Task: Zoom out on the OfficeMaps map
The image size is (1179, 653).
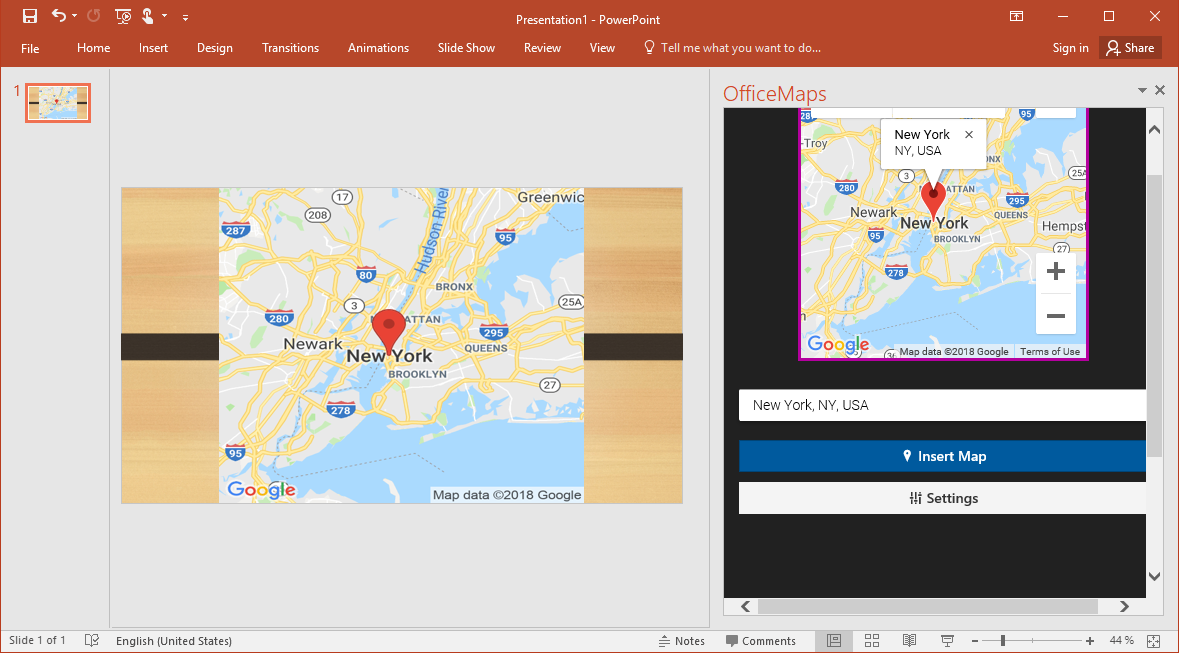Action: (x=1055, y=315)
